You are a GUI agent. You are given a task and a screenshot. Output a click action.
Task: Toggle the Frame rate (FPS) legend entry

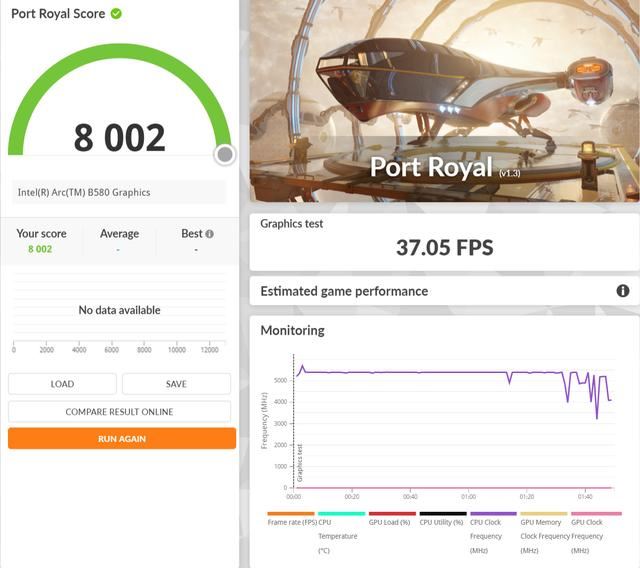pyautogui.click(x=291, y=519)
